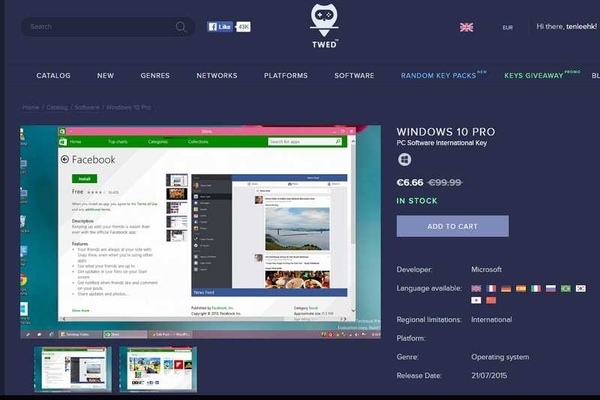The height and width of the screenshot is (400, 600).
Task: Click the Microsoft developer name
Action: (486, 269)
